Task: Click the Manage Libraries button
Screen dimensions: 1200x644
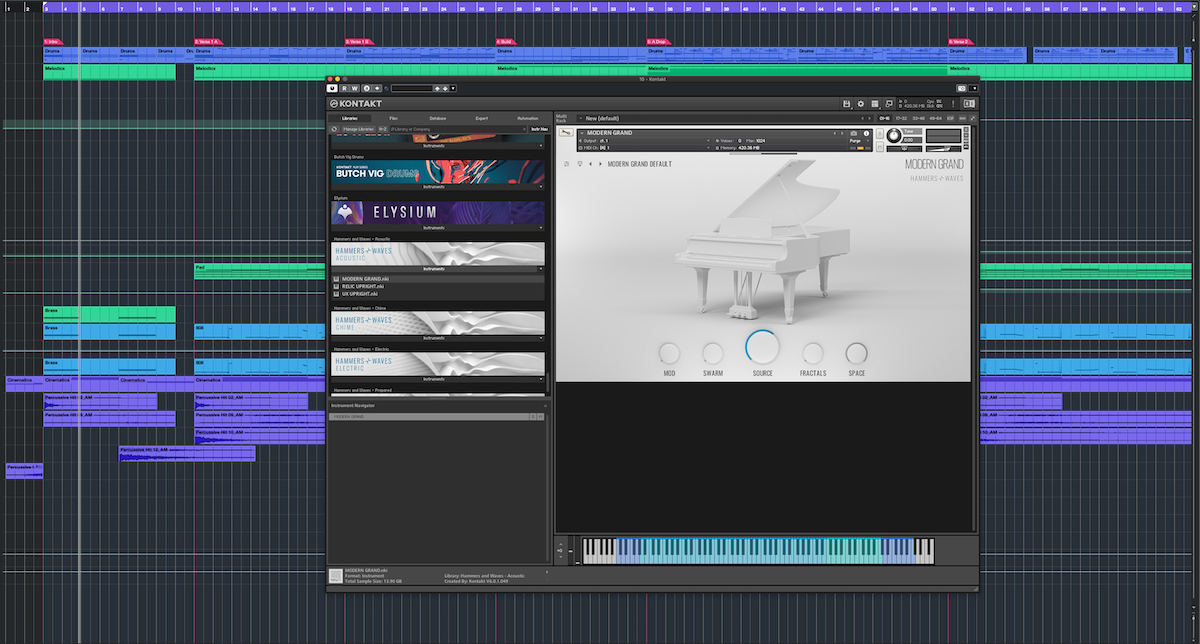Action: (358, 129)
